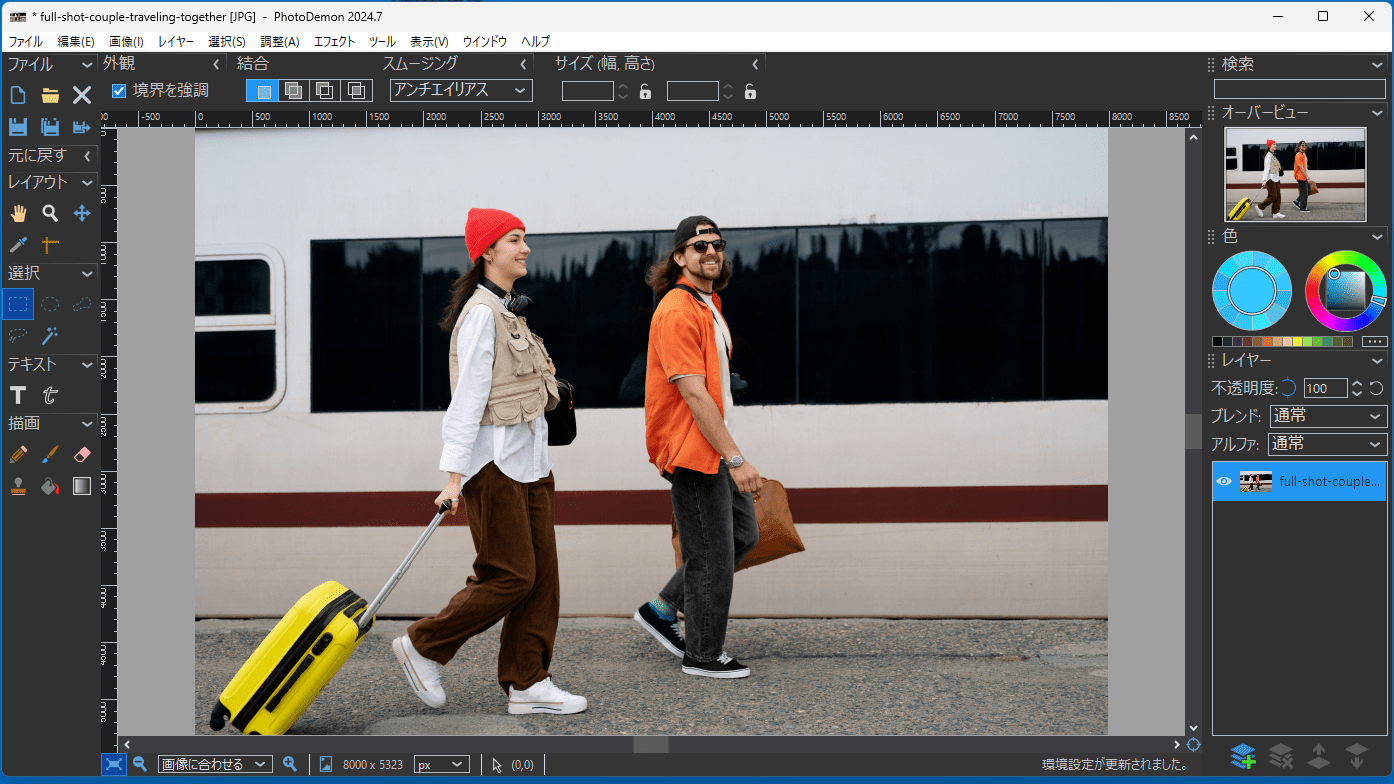Select the basic Text tool
The image size is (1394, 784).
pyautogui.click(x=17, y=395)
